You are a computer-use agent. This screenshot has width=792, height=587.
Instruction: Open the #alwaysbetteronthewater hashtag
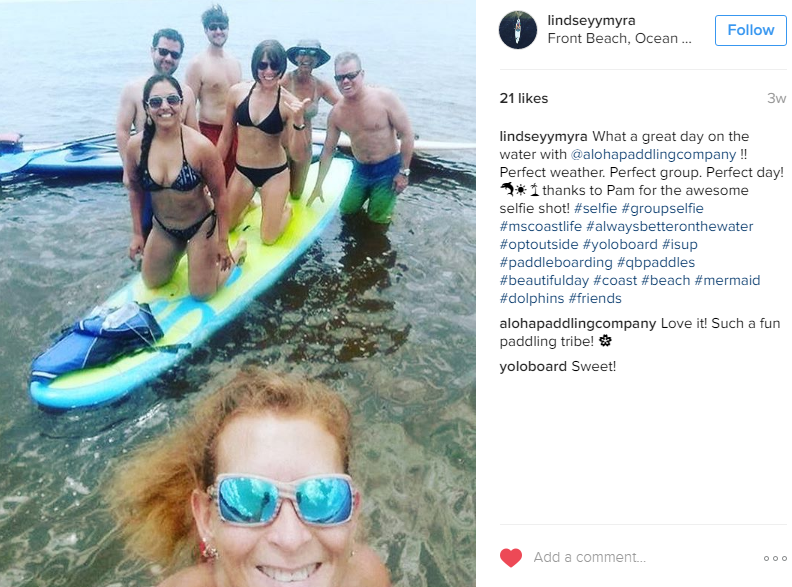[x=670, y=226]
